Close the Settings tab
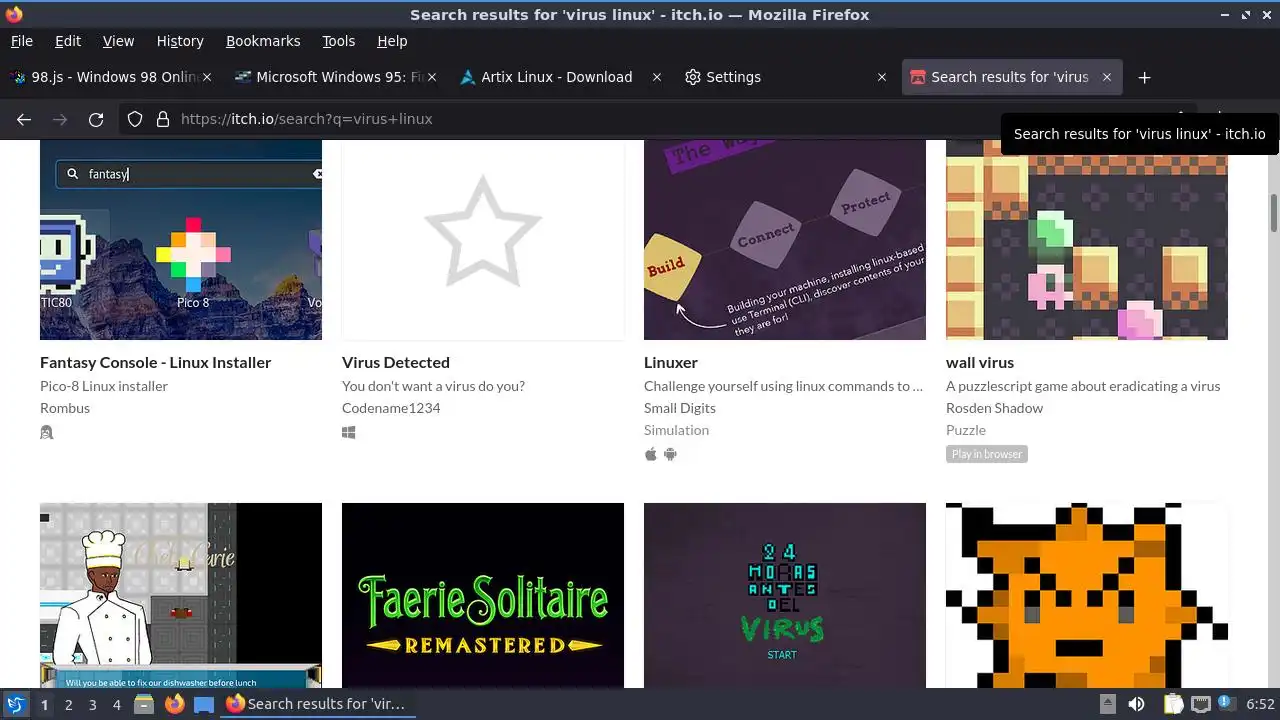The width and height of the screenshot is (1280, 720). pos(882,77)
